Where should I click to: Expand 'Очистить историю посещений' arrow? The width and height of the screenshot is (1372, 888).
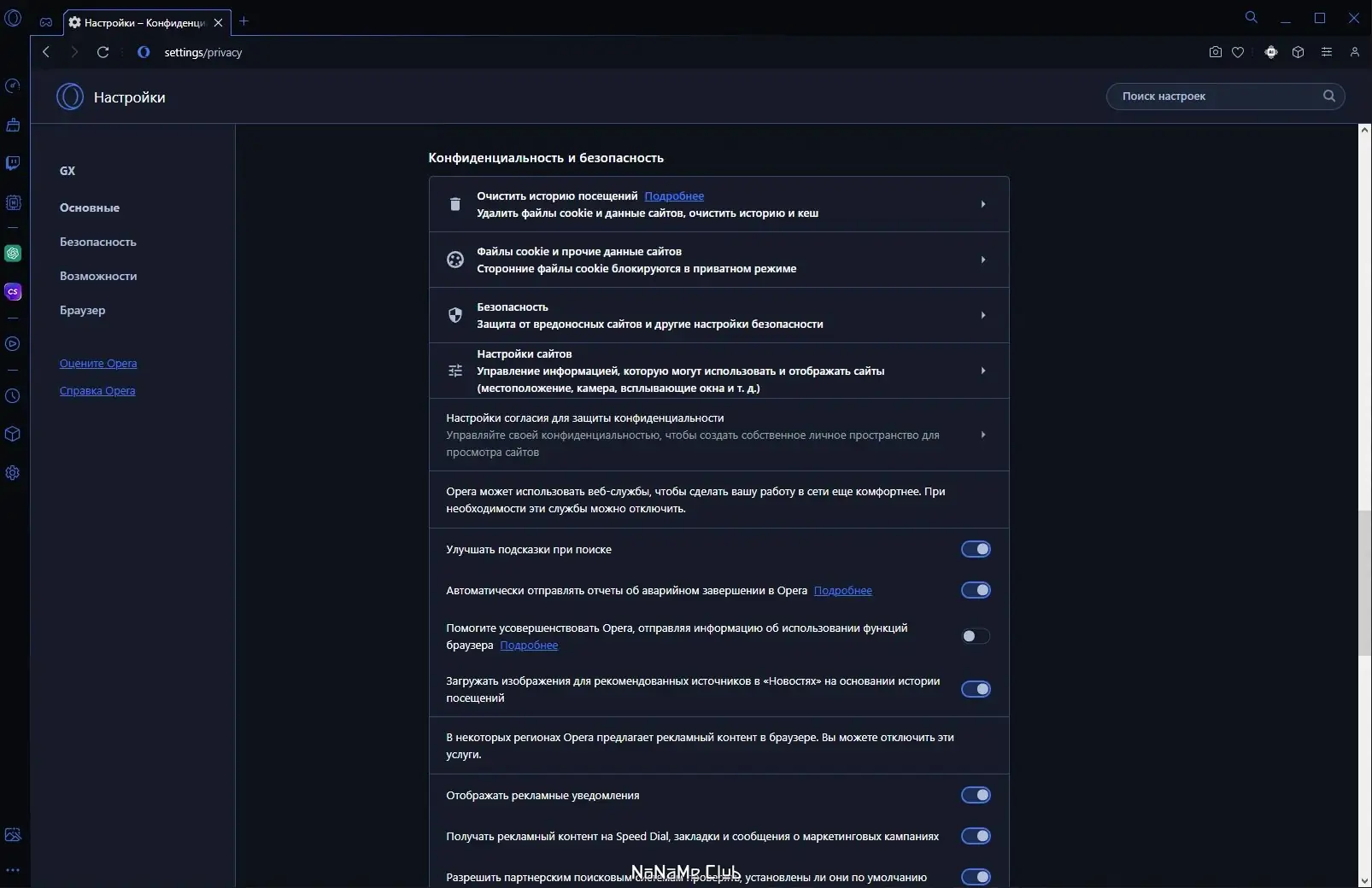point(983,204)
